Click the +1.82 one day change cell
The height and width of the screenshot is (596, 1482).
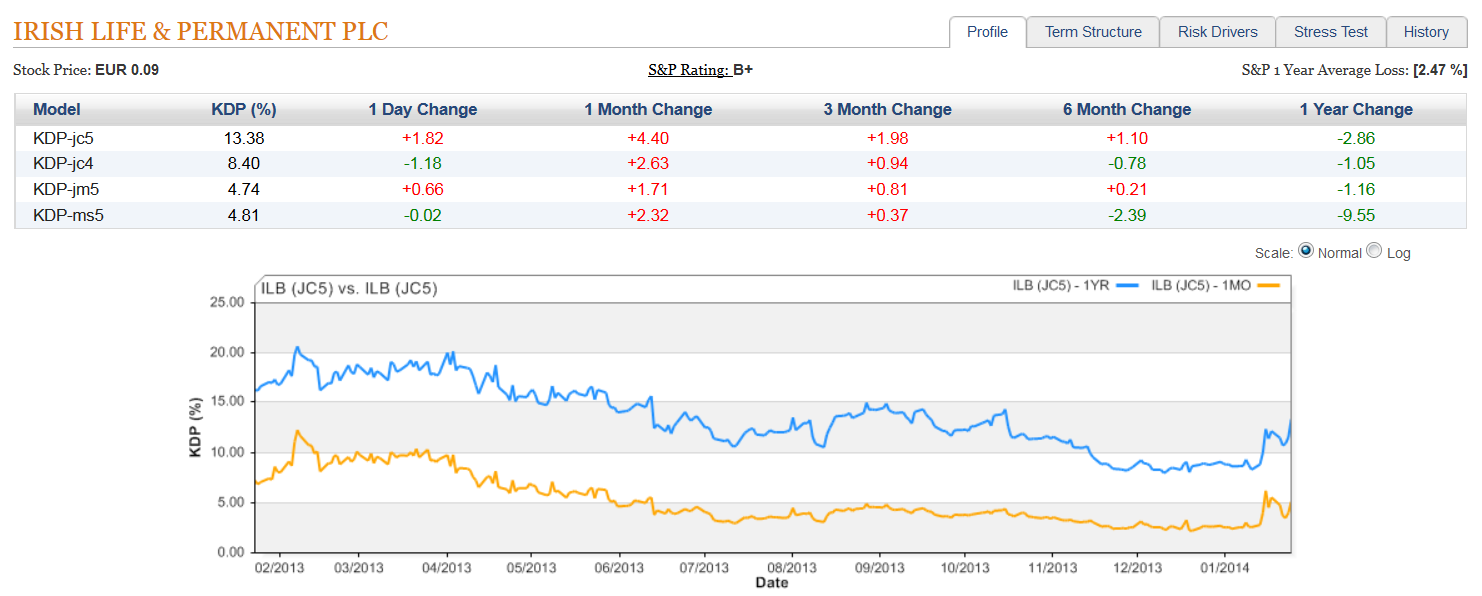click(x=423, y=138)
